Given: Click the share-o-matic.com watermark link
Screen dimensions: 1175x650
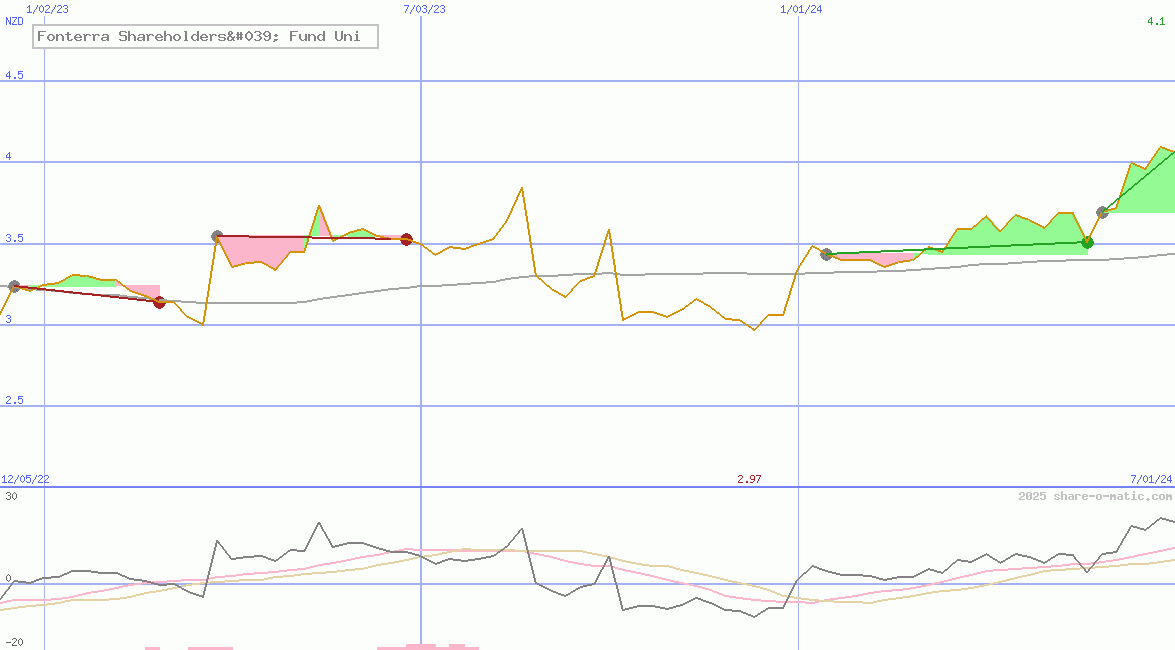Looking at the screenshot, I should coord(1095,496).
